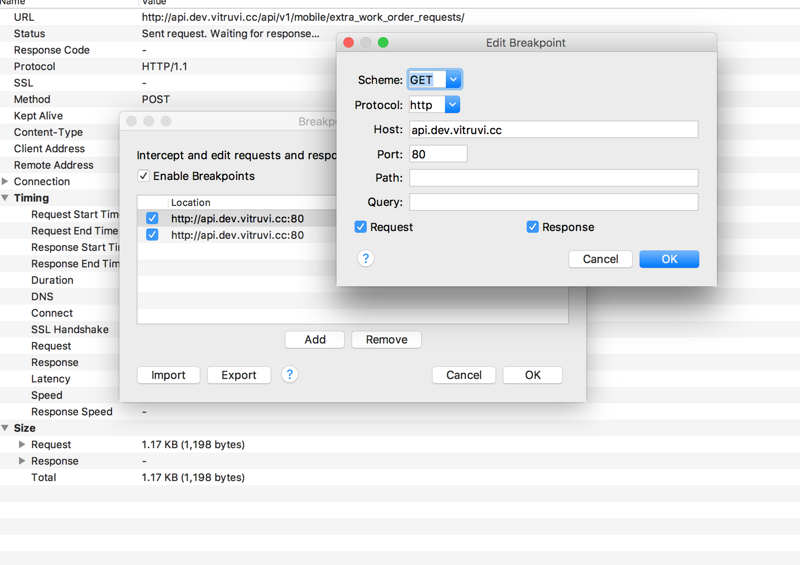Click Cancel in Edit Breakpoint dialog
800x565 pixels.
point(601,259)
